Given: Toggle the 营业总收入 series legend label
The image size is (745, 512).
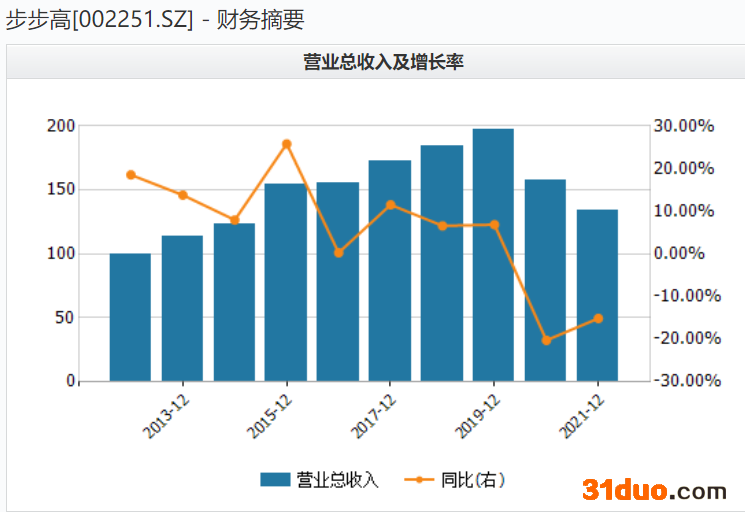Looking at the screenshot, I should 337,479.
